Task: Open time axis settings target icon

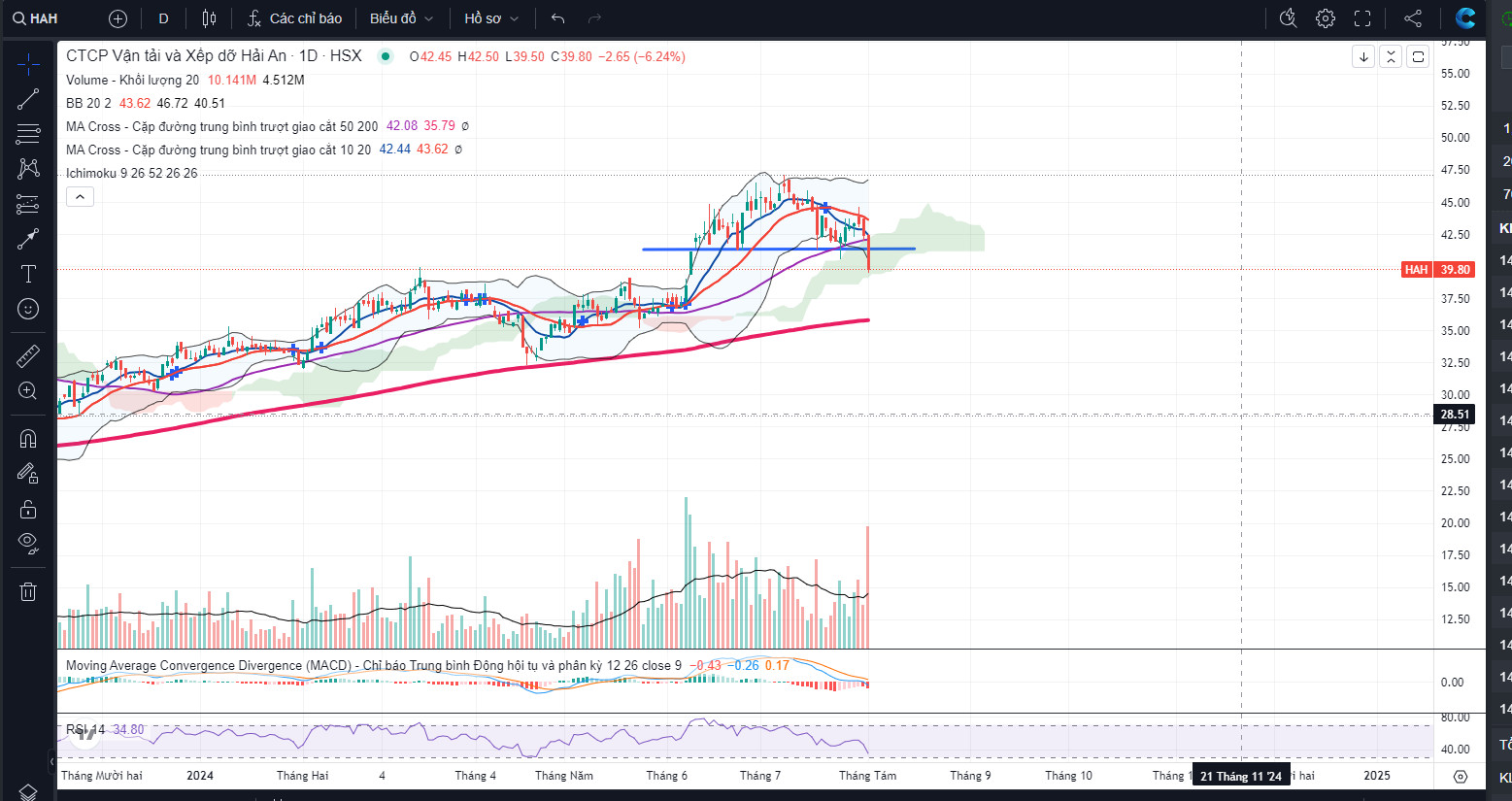Action: (1461, 776)
